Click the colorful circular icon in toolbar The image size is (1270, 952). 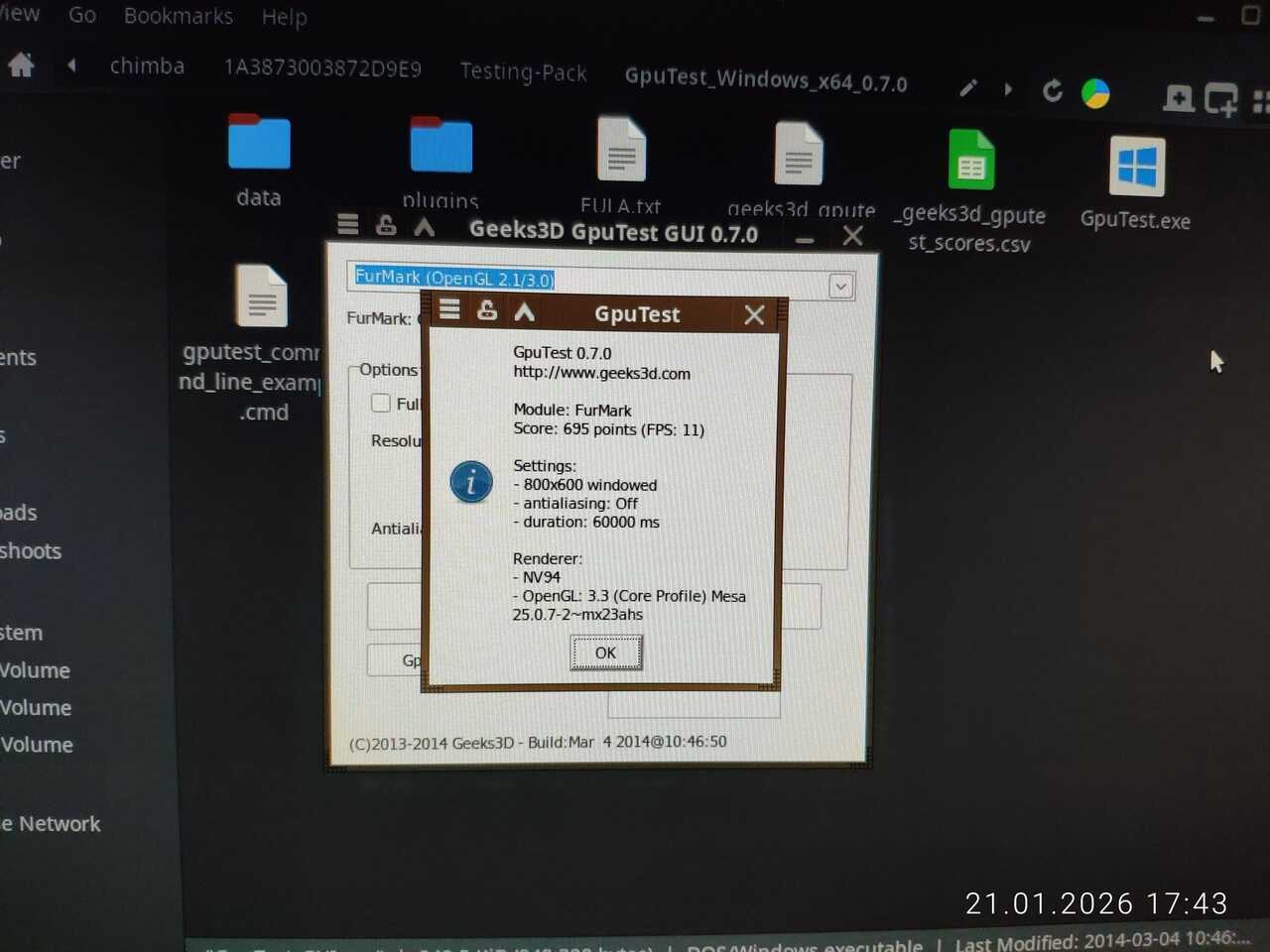tap(1095, 93)
